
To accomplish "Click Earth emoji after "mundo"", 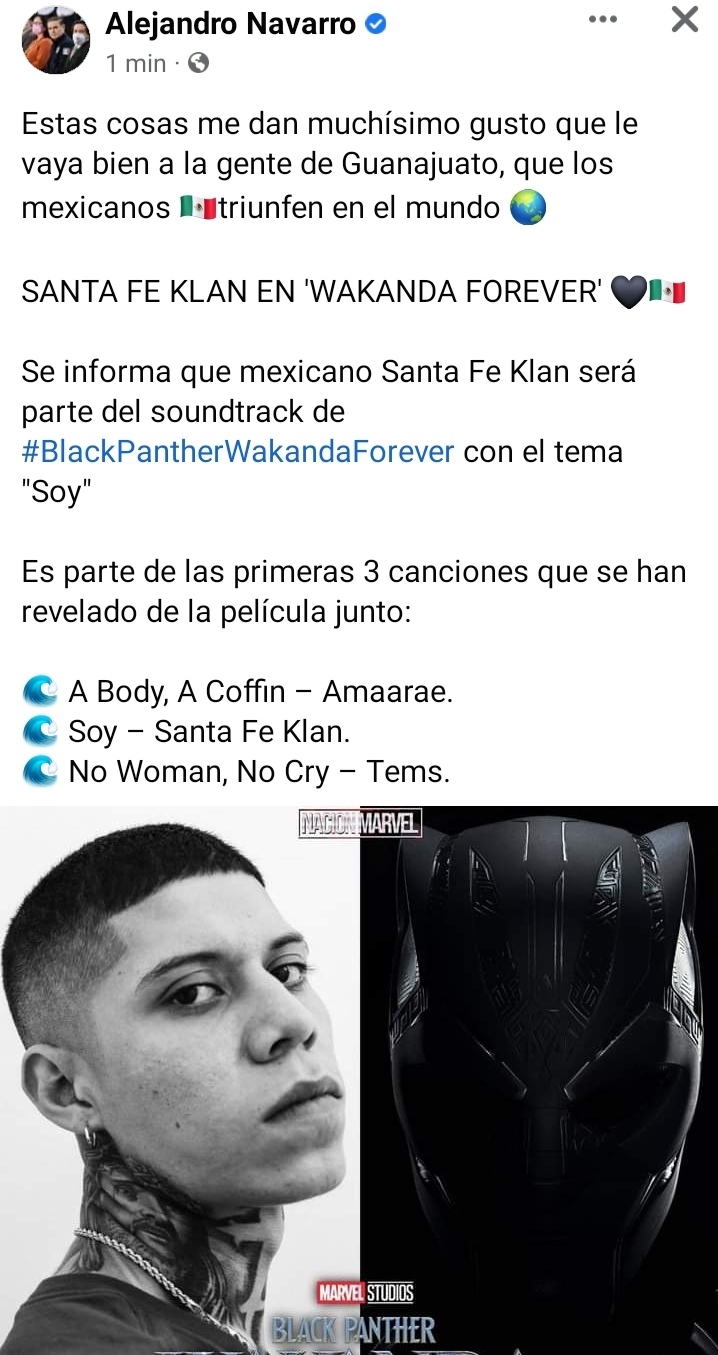I will pos(528,208).
